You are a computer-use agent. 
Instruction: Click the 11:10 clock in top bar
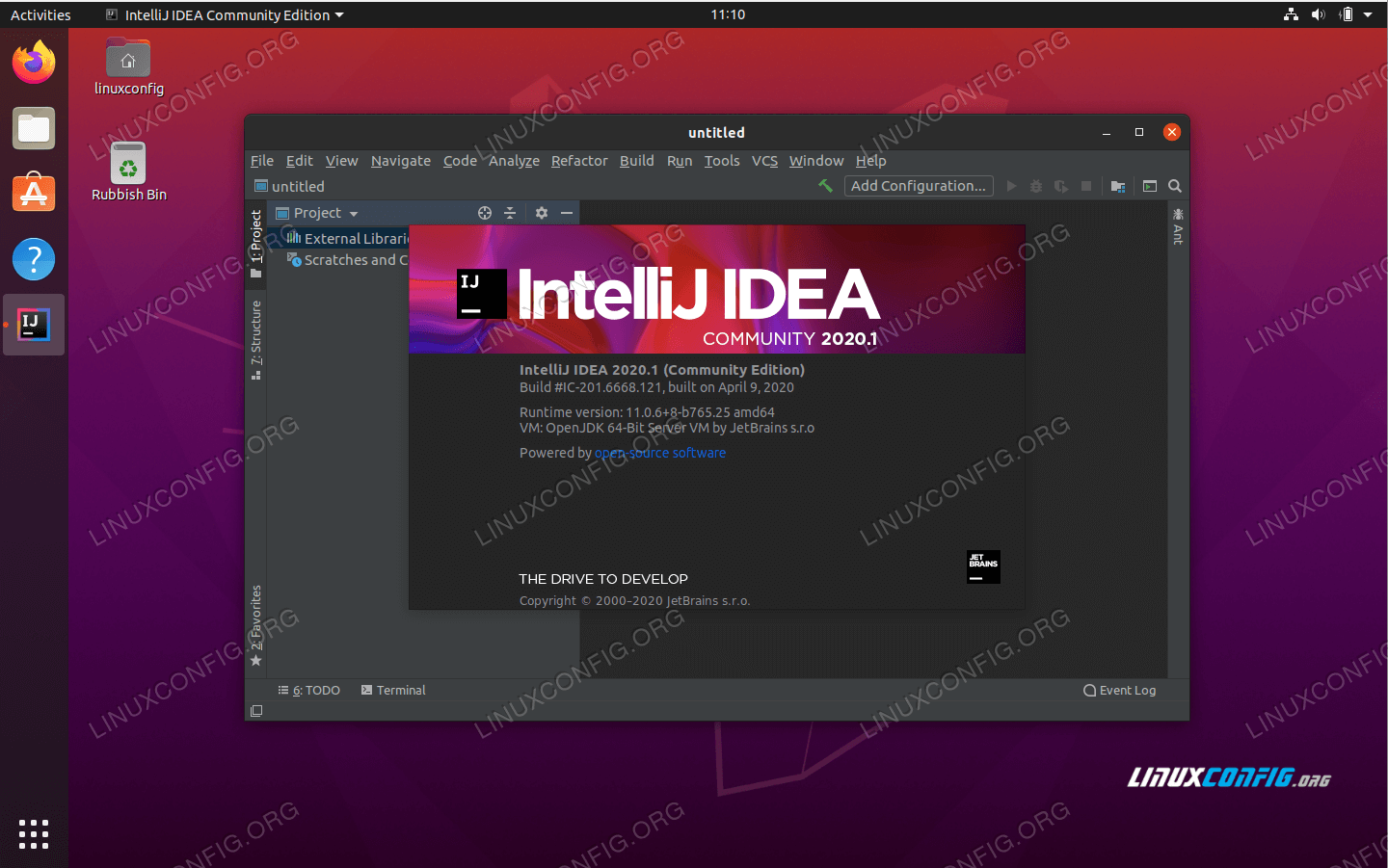pos(728,14)
